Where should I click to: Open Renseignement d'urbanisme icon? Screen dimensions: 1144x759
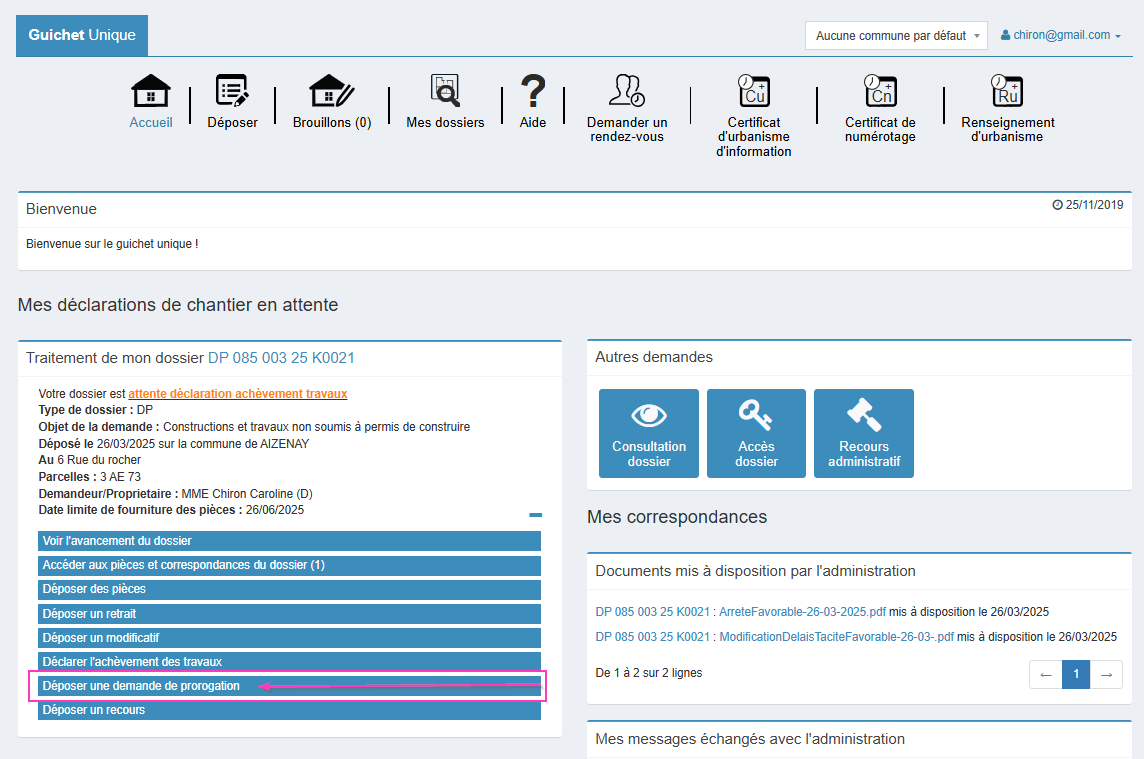point(1007,92)
